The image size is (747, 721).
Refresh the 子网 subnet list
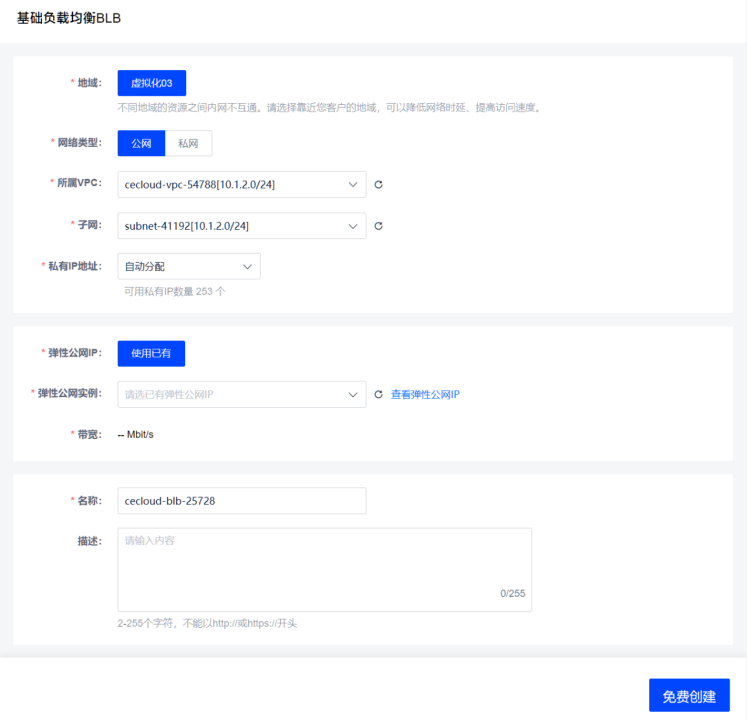[378, 226]
